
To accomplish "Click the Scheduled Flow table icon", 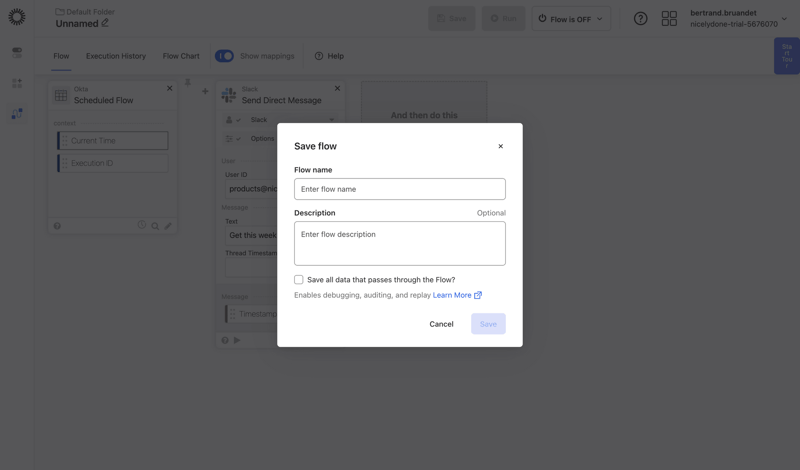I will click(61, 95).
